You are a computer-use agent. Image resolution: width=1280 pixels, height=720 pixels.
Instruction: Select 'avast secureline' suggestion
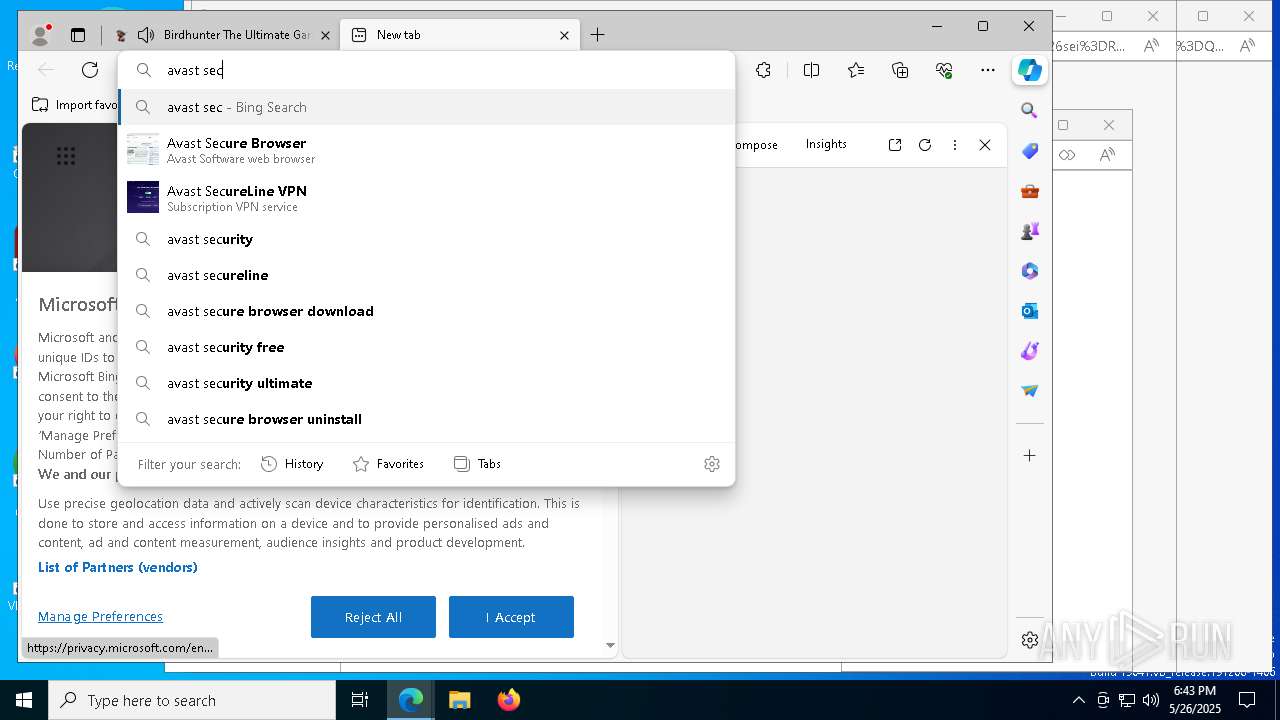point(427,275)
